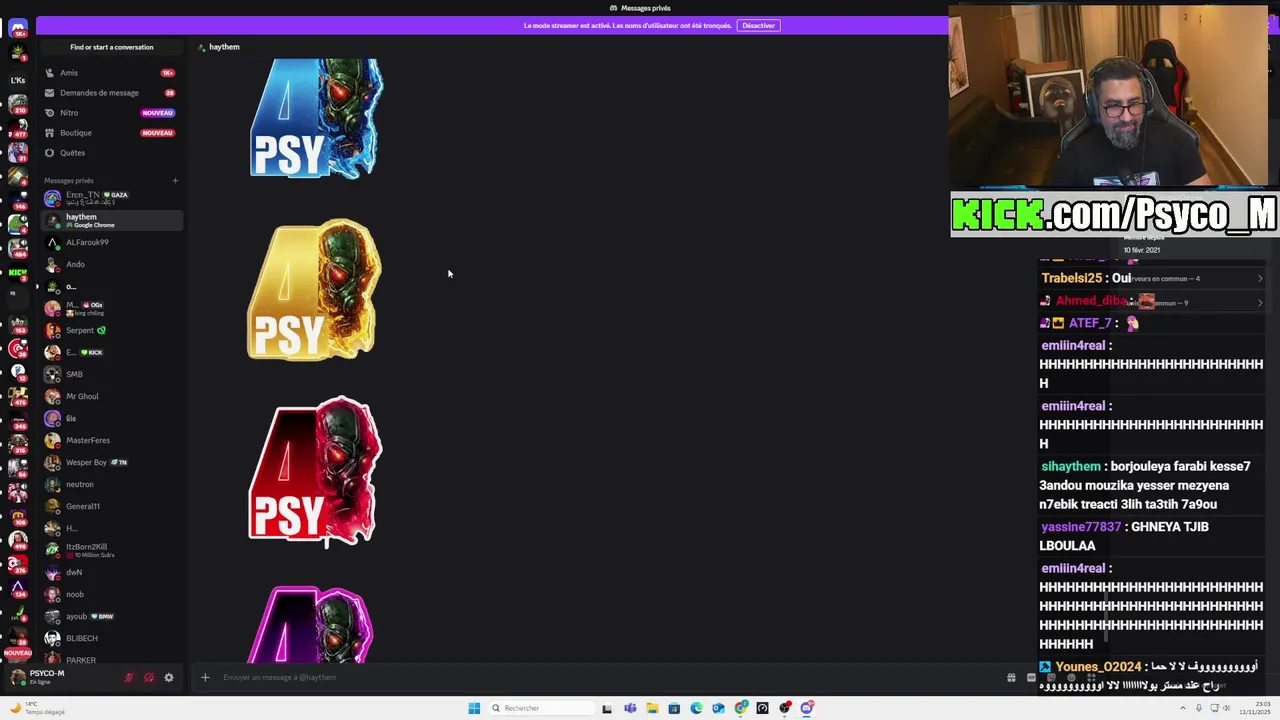Open Task View on taskbar
This screenshot has height=720, width=1280.
(607, 708)
